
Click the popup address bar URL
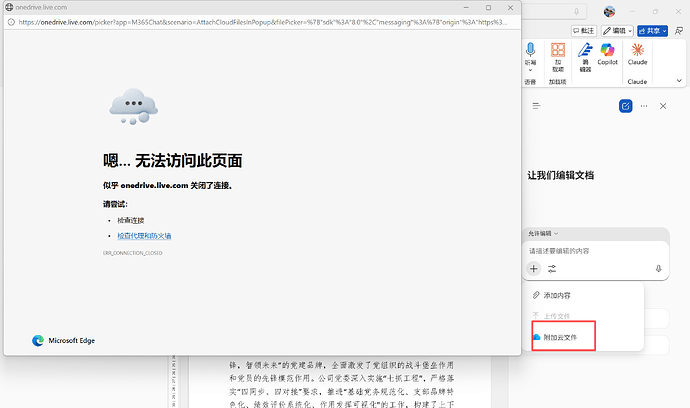[263, 22]
